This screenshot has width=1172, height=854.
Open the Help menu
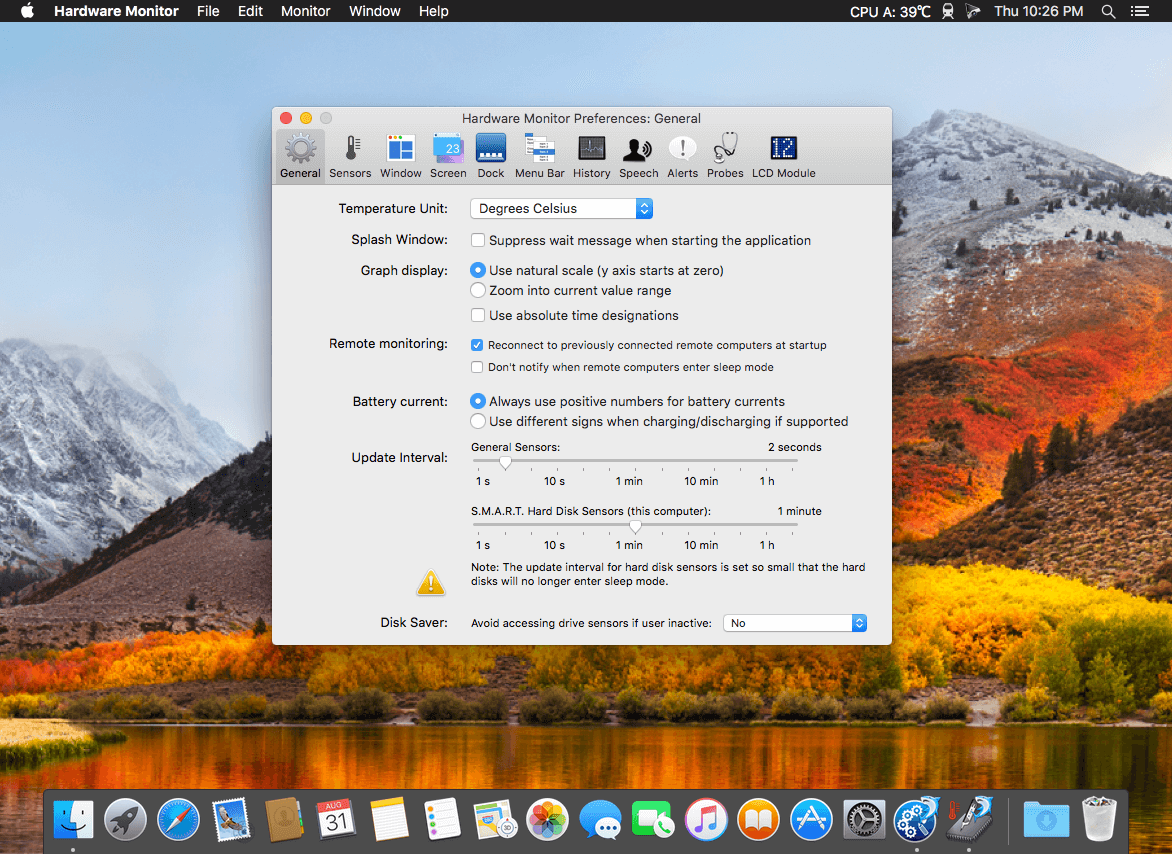(434, 11)
